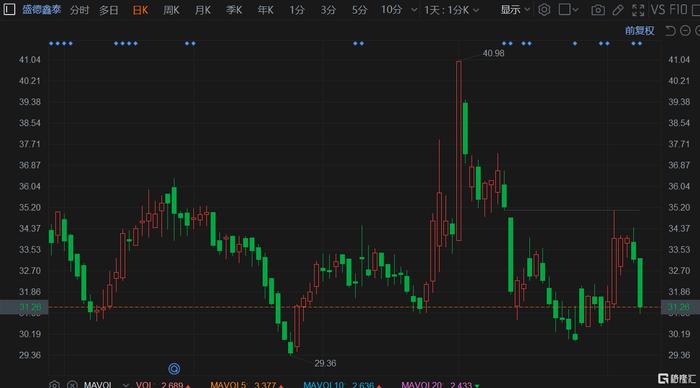Expand the 1天:1分K interval dropdown

click(451, 10)
